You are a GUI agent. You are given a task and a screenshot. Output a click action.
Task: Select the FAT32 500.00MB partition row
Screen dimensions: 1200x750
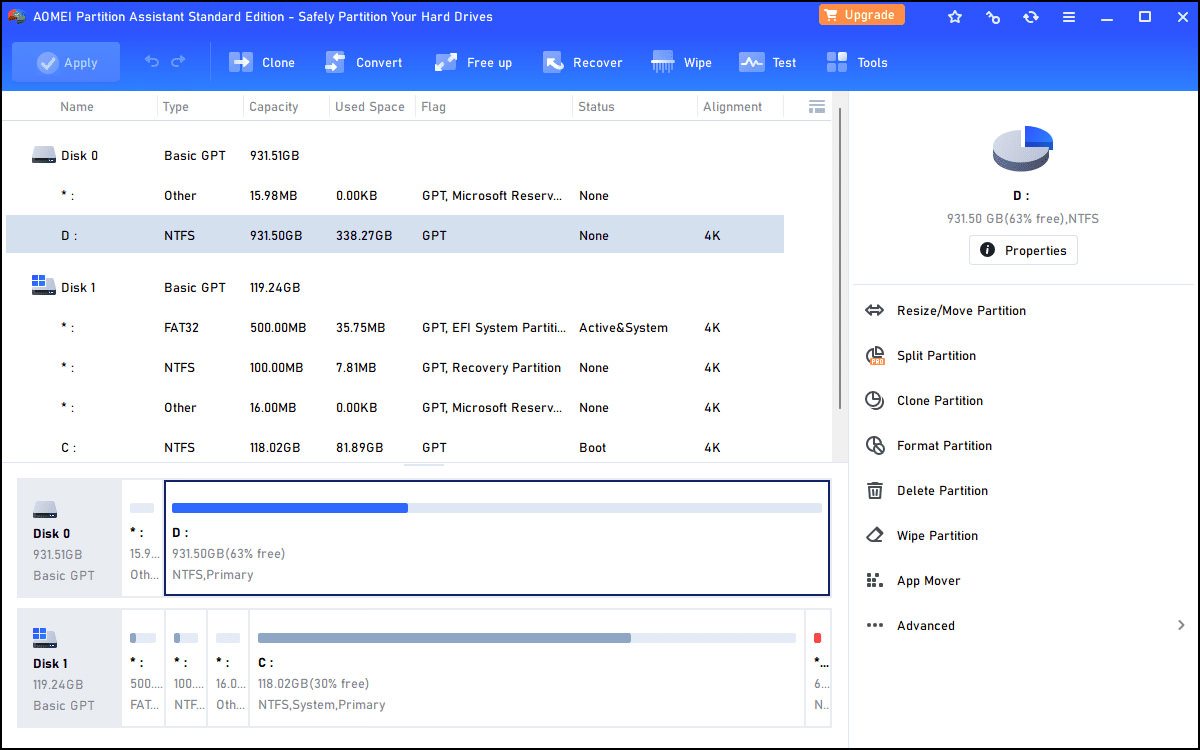395,328
